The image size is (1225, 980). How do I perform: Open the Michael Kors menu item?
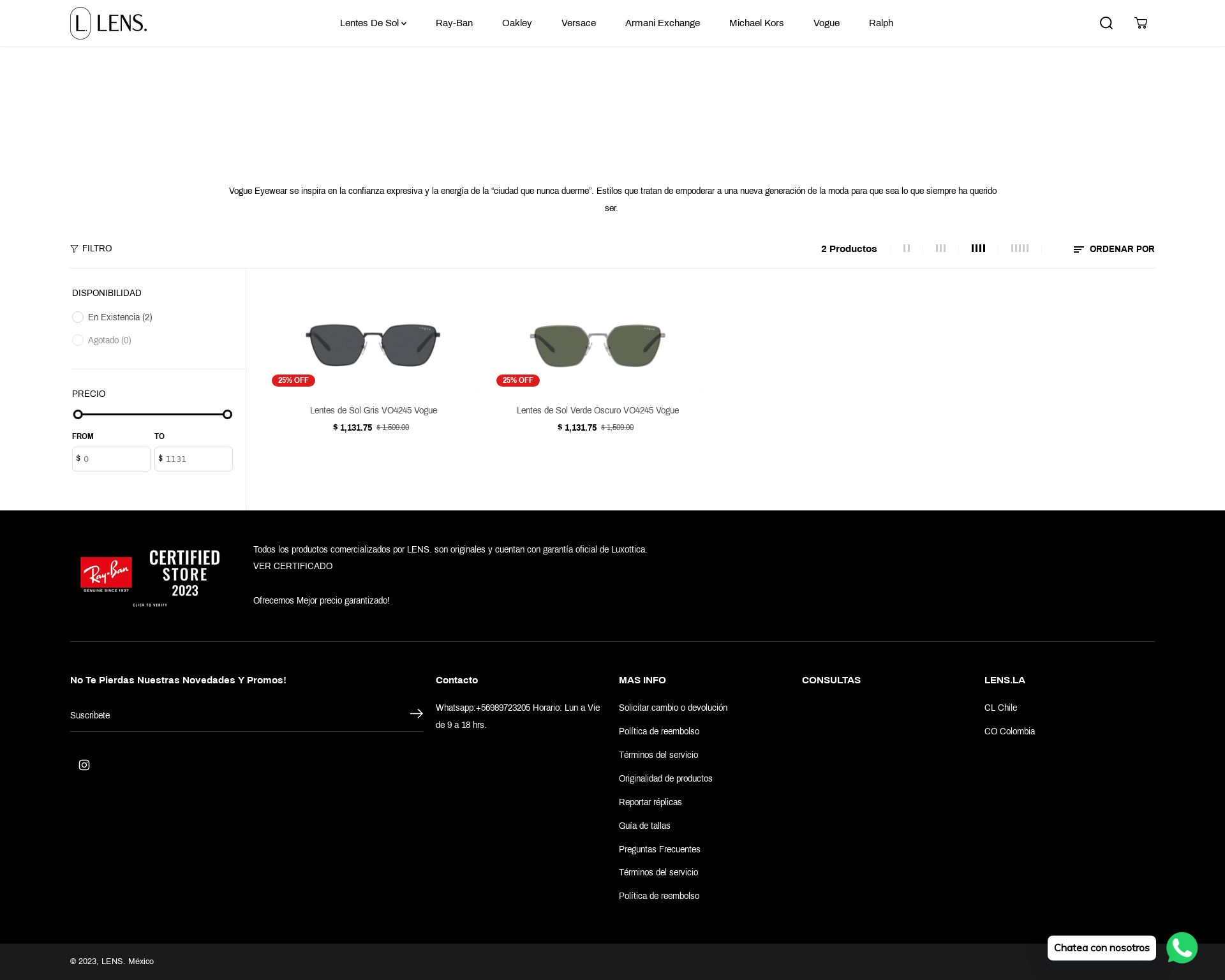click(757, 23)
